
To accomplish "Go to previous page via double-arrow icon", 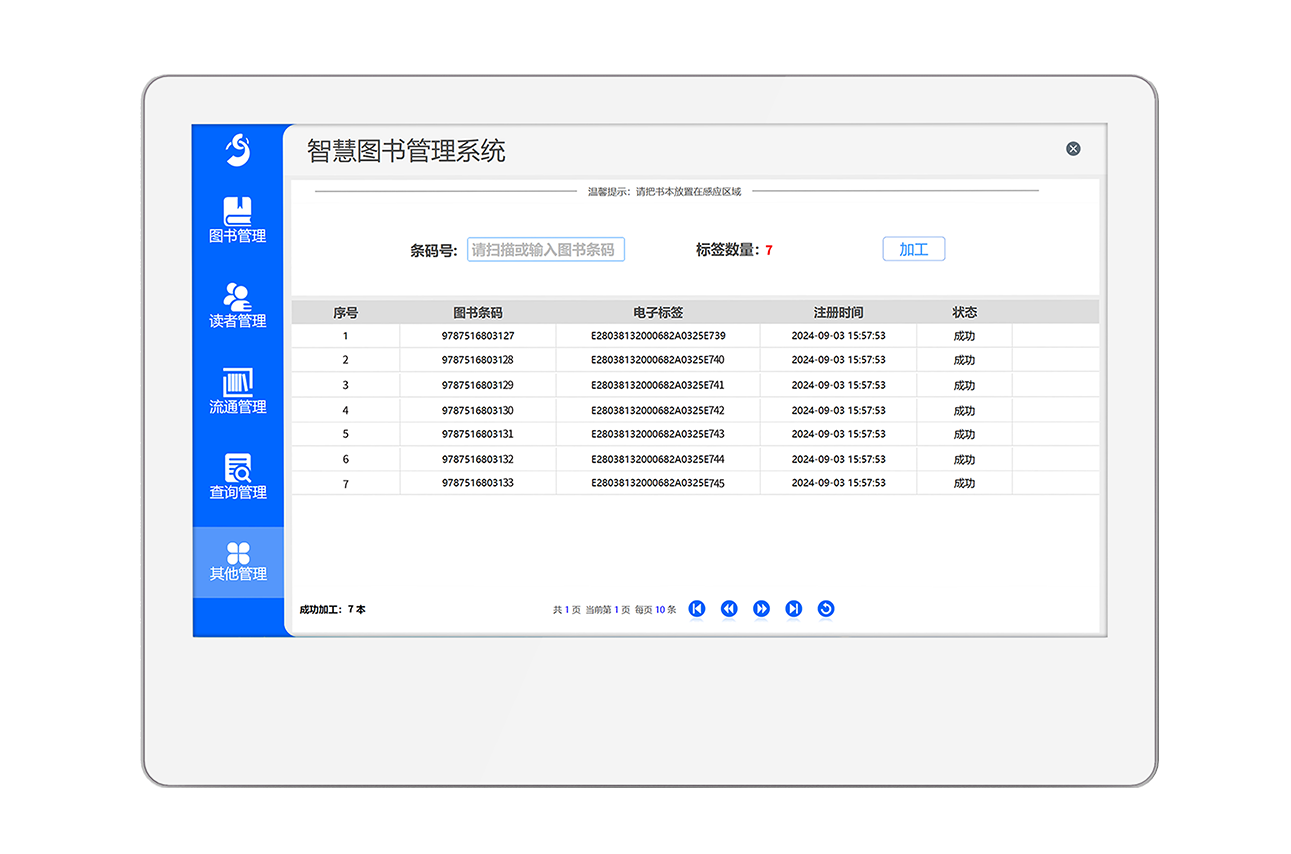I will pyautogui.click(x=729, y=608).
